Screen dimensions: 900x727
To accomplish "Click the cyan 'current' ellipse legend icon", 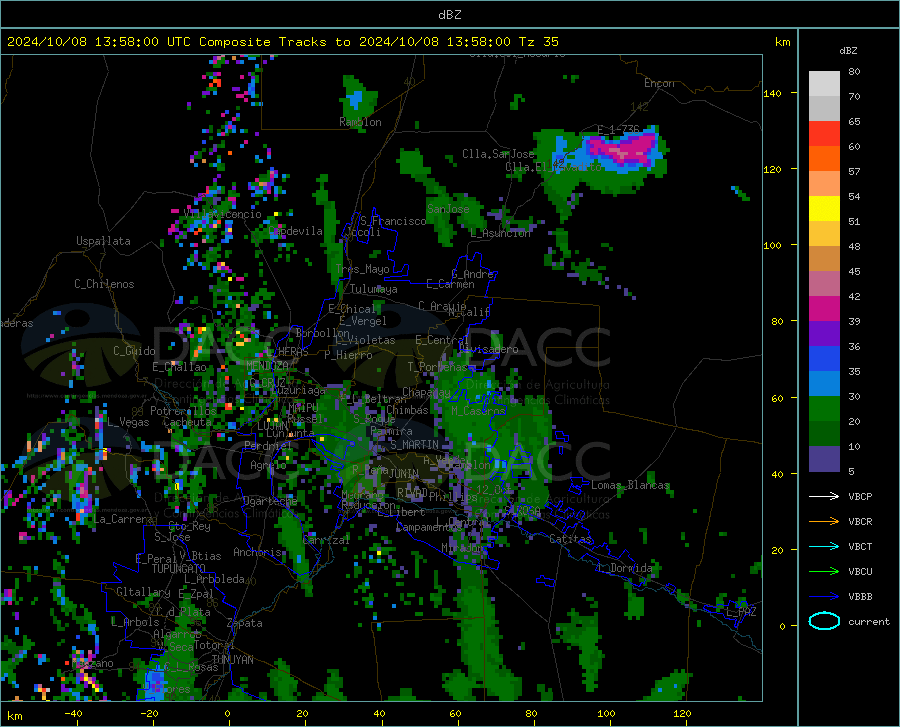I will [x=824, y=621].
